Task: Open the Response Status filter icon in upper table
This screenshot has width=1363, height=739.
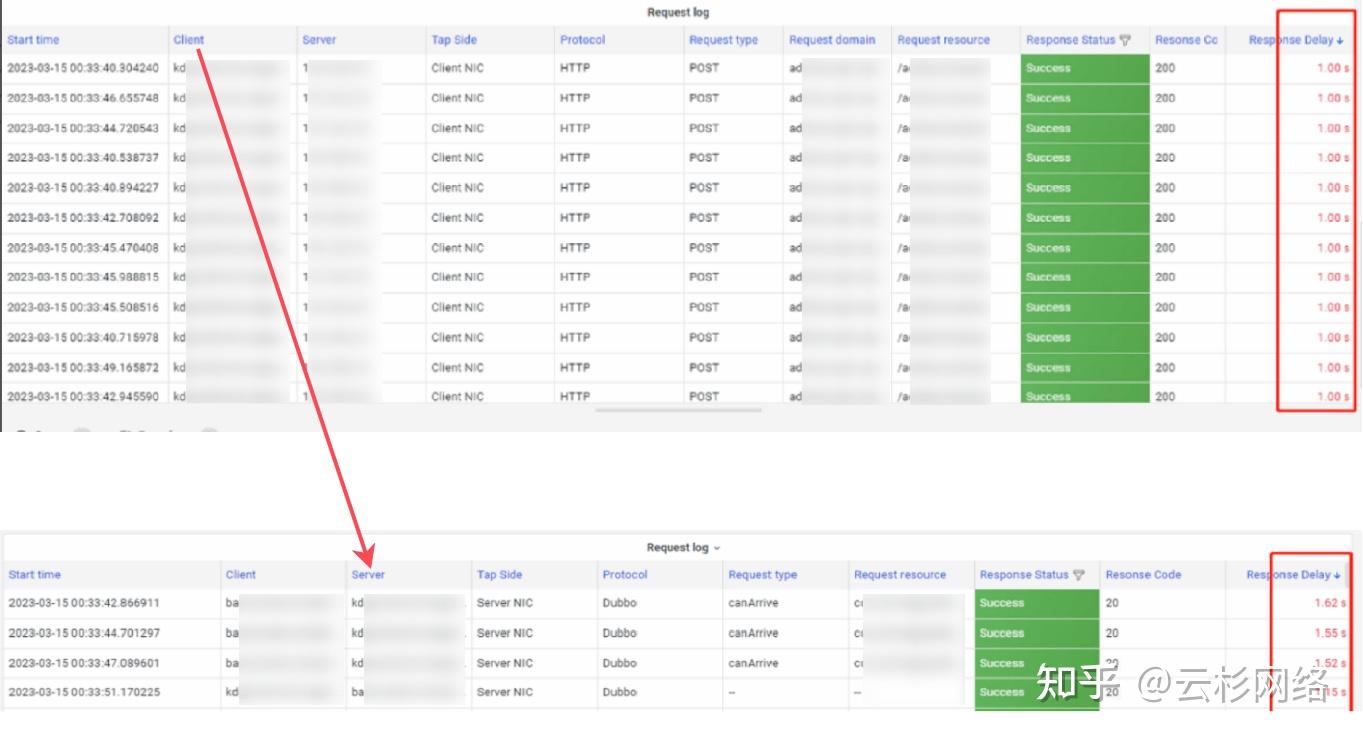Action: click(1125, 40)
